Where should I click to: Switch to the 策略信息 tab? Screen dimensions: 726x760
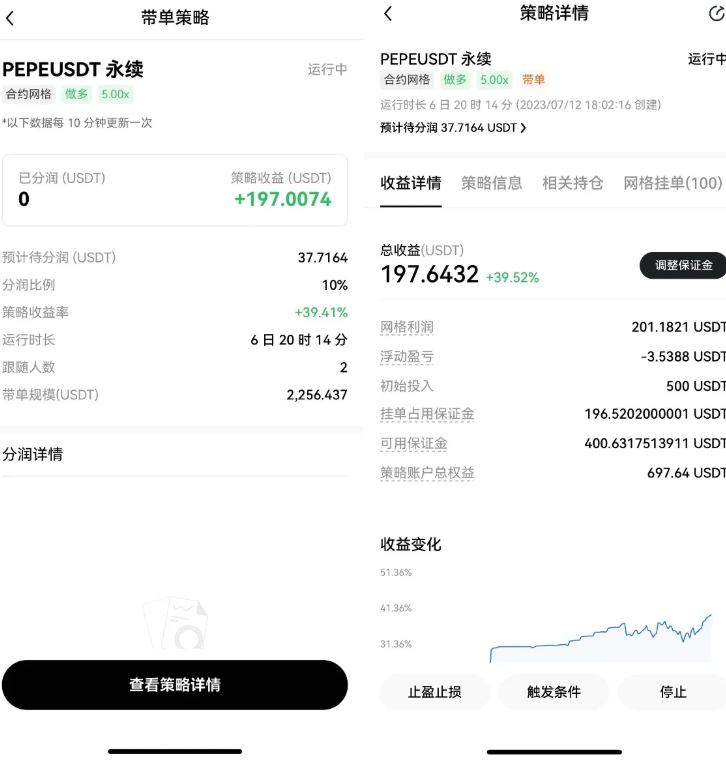click(x=491, y=183)
